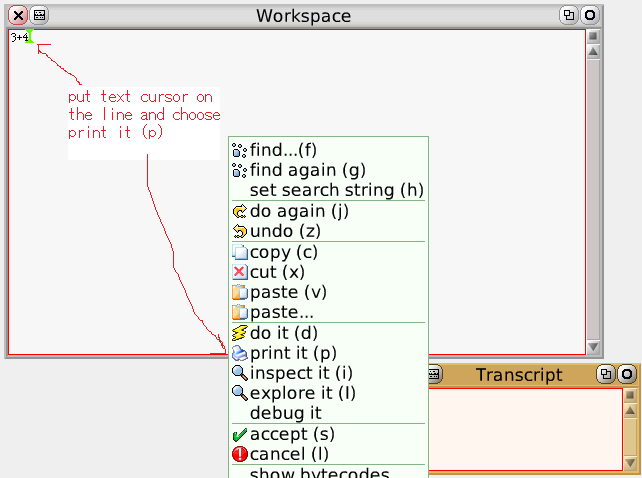This screenshot has width=642, height=478.
Task: Click the find...(f) binoculars icon
Action: (x=239, y=150)
